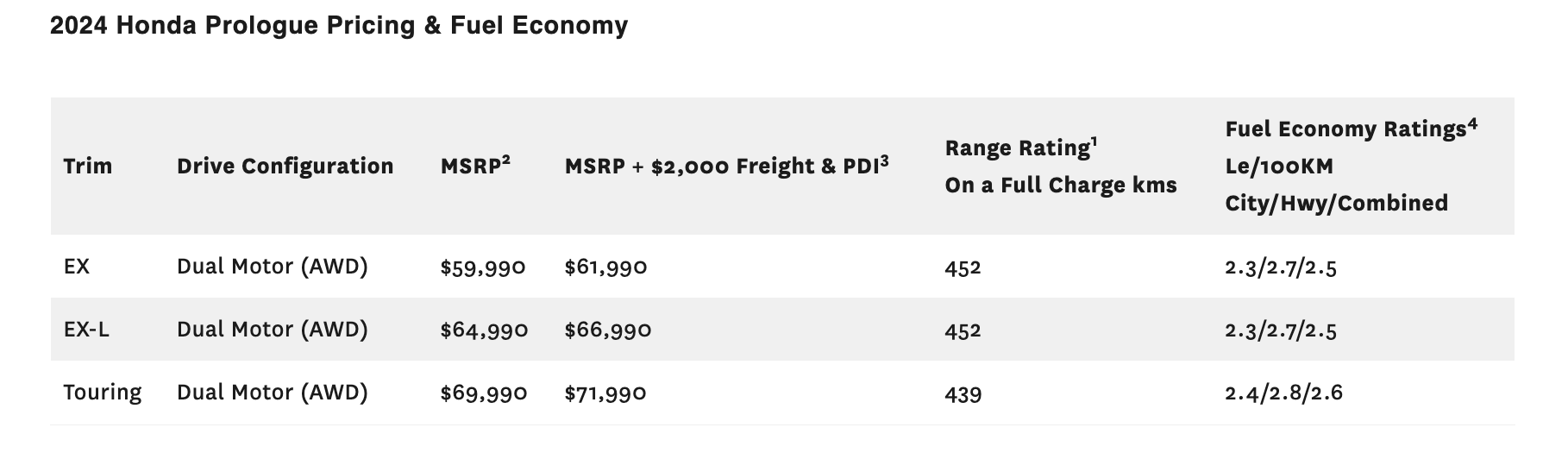Click the $66,990 freight-included price

click(x=607, y=330)
